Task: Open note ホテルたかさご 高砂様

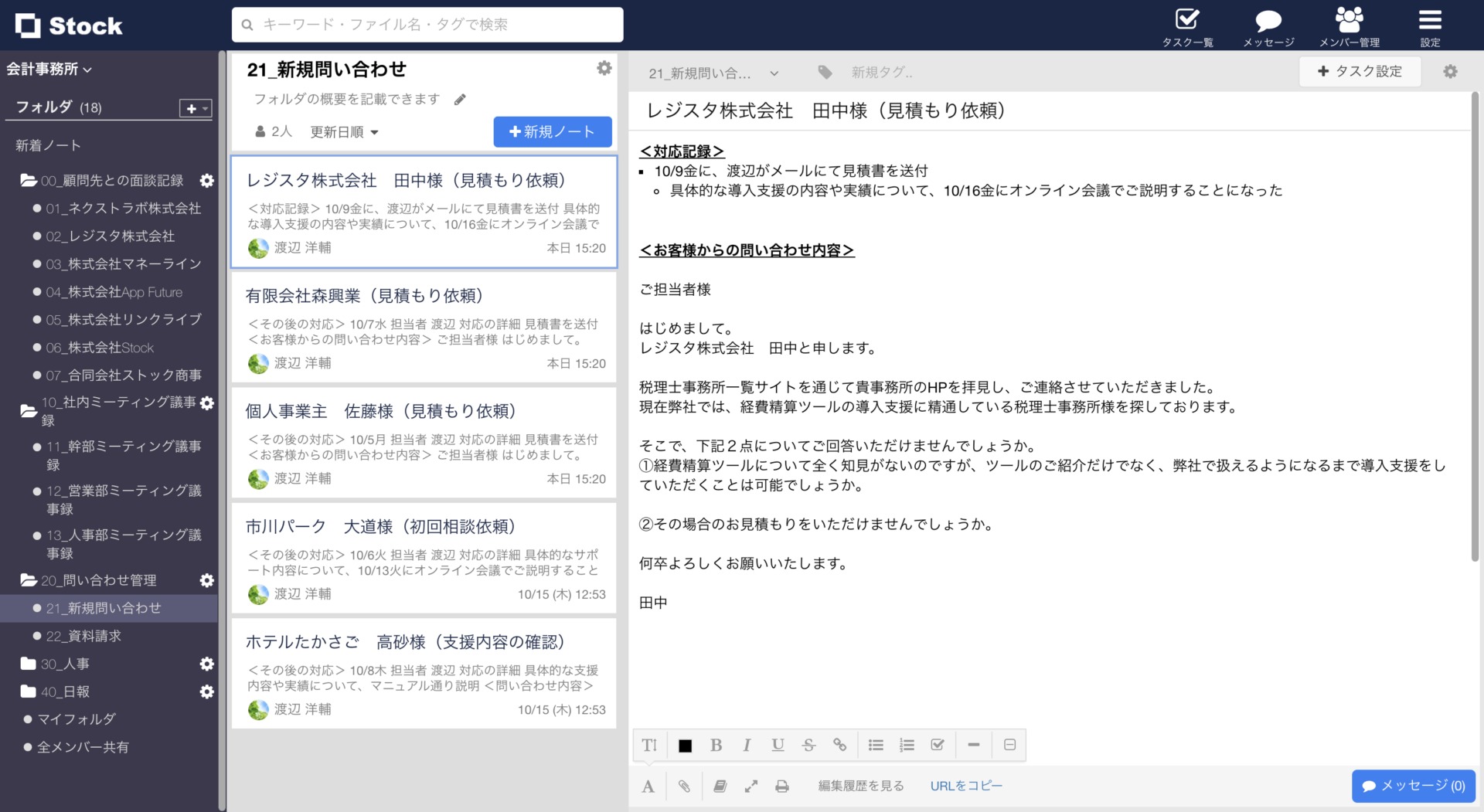Action: click(x=424, y=674)
